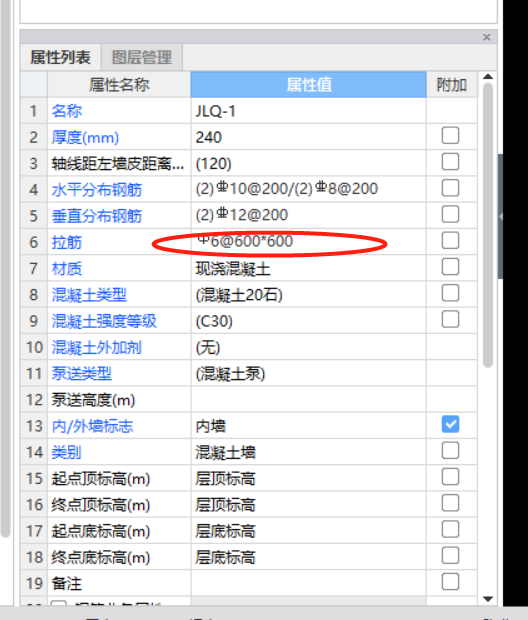Viewport: 528px width, 620px height.
Task: Tick the 轴线距左墙皮距离 row checkbox
Action: (x=450, y=162)
